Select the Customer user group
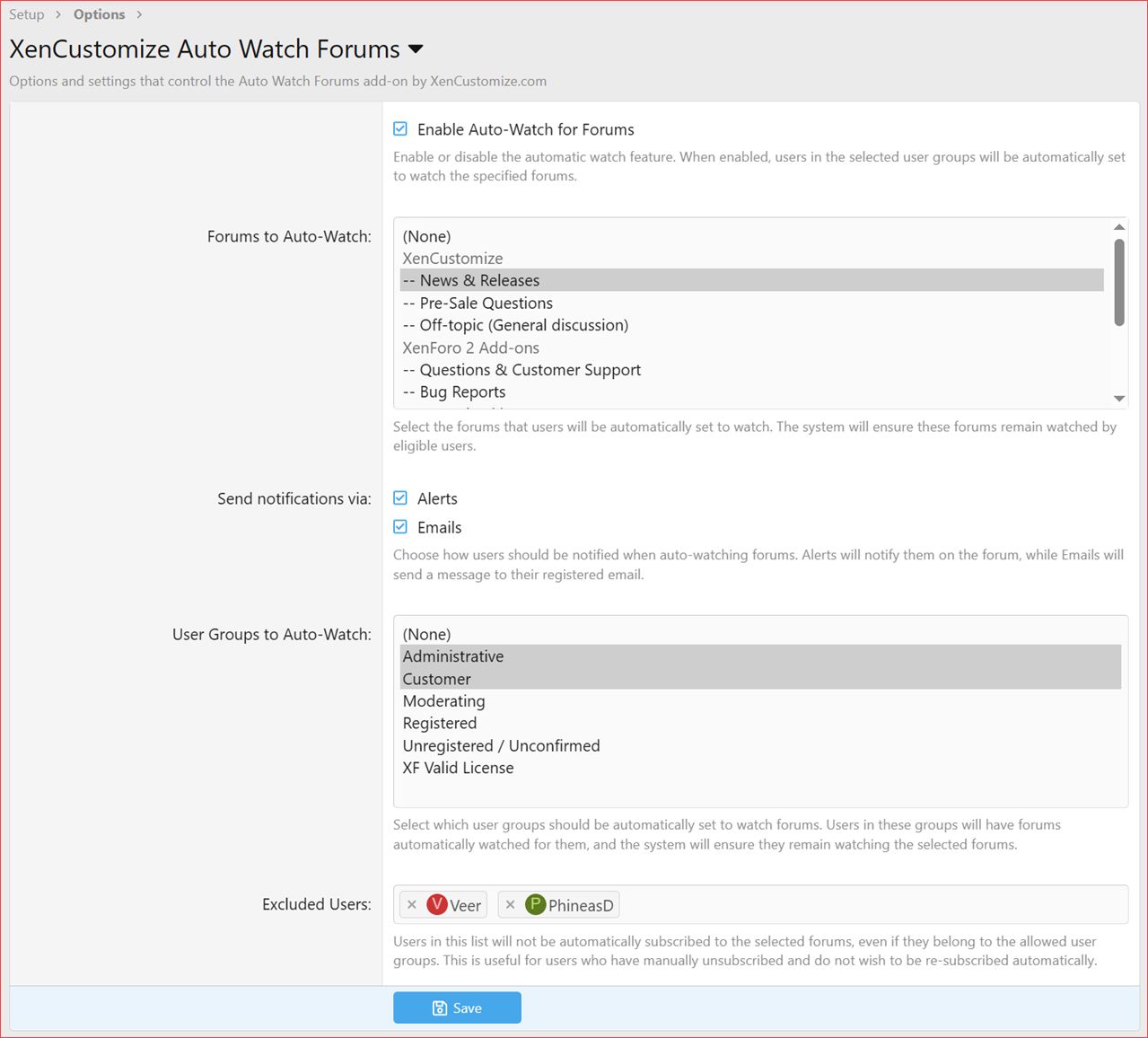 761,679
